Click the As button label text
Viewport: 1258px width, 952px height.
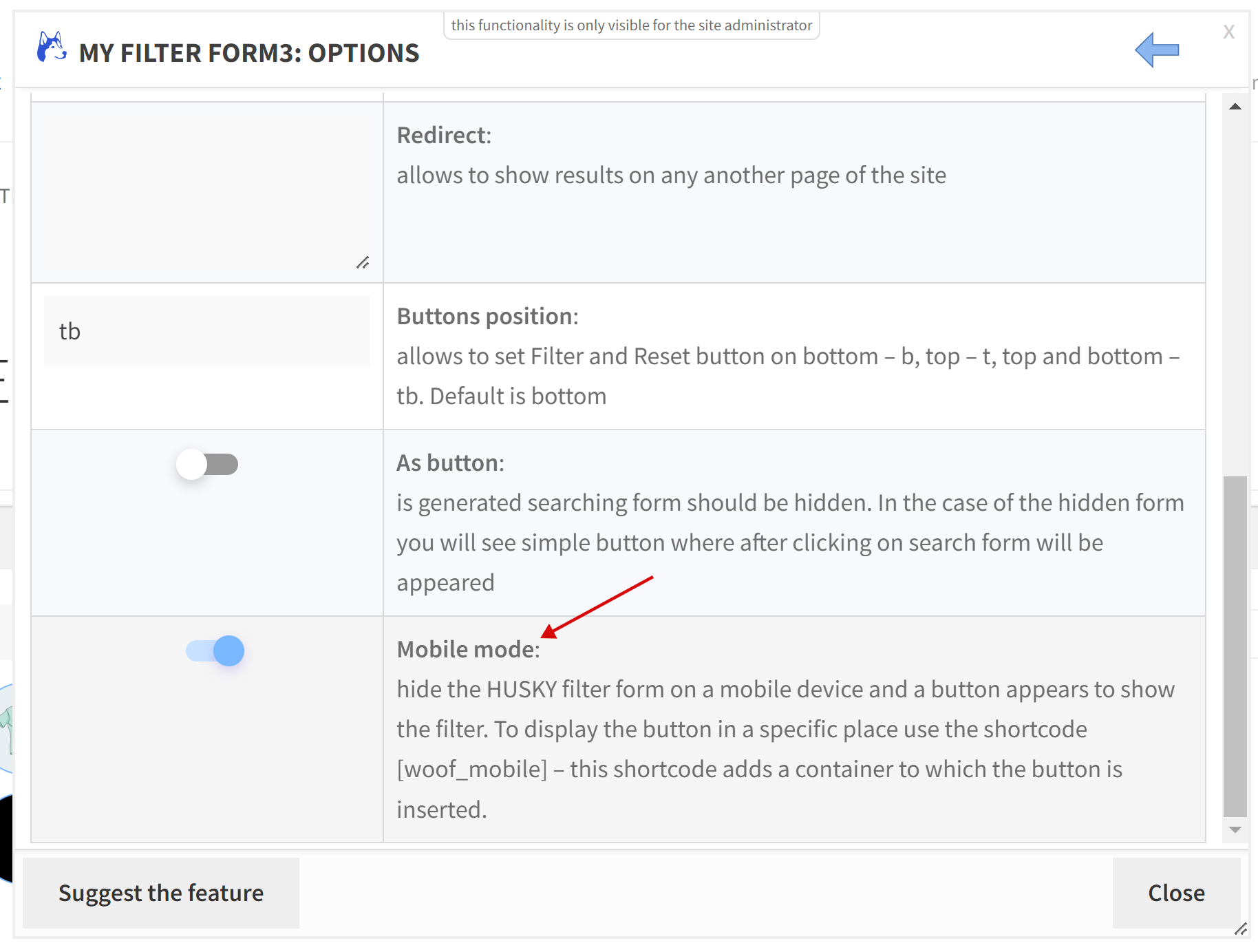pyautogui.click(x=451, y=463)
